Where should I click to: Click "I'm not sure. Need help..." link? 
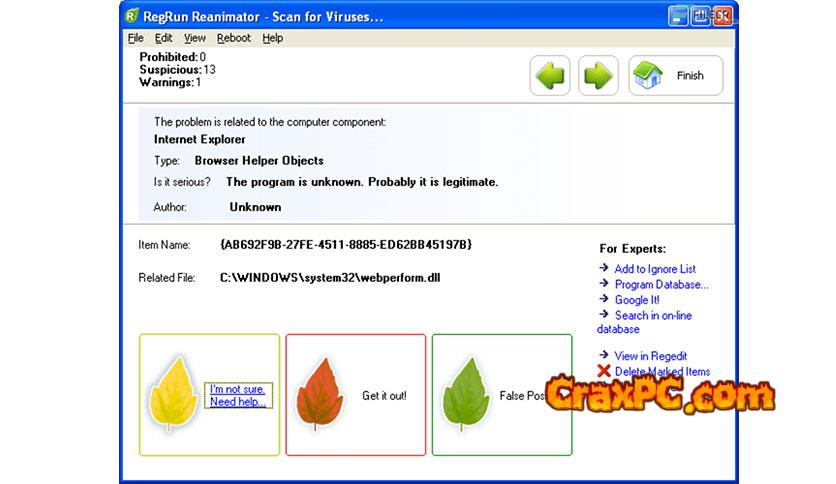[238, 396]
